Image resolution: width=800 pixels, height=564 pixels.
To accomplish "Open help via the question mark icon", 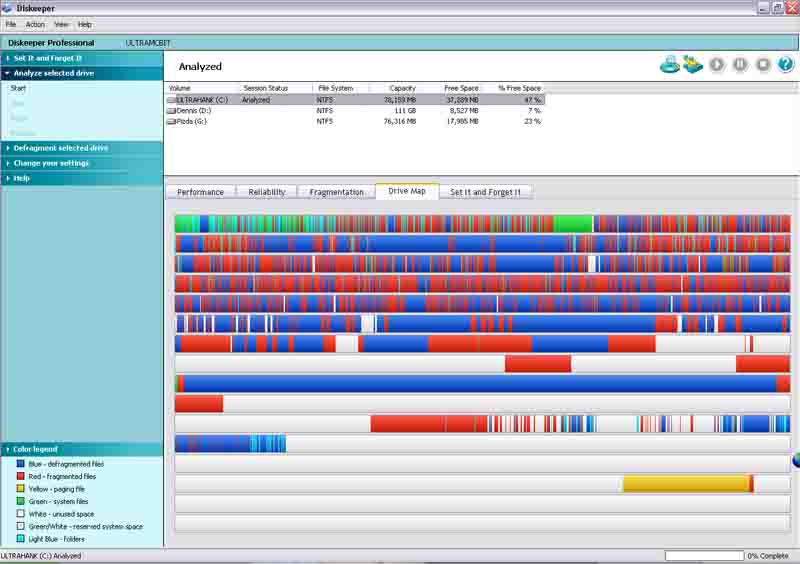I will click(786, 65).
